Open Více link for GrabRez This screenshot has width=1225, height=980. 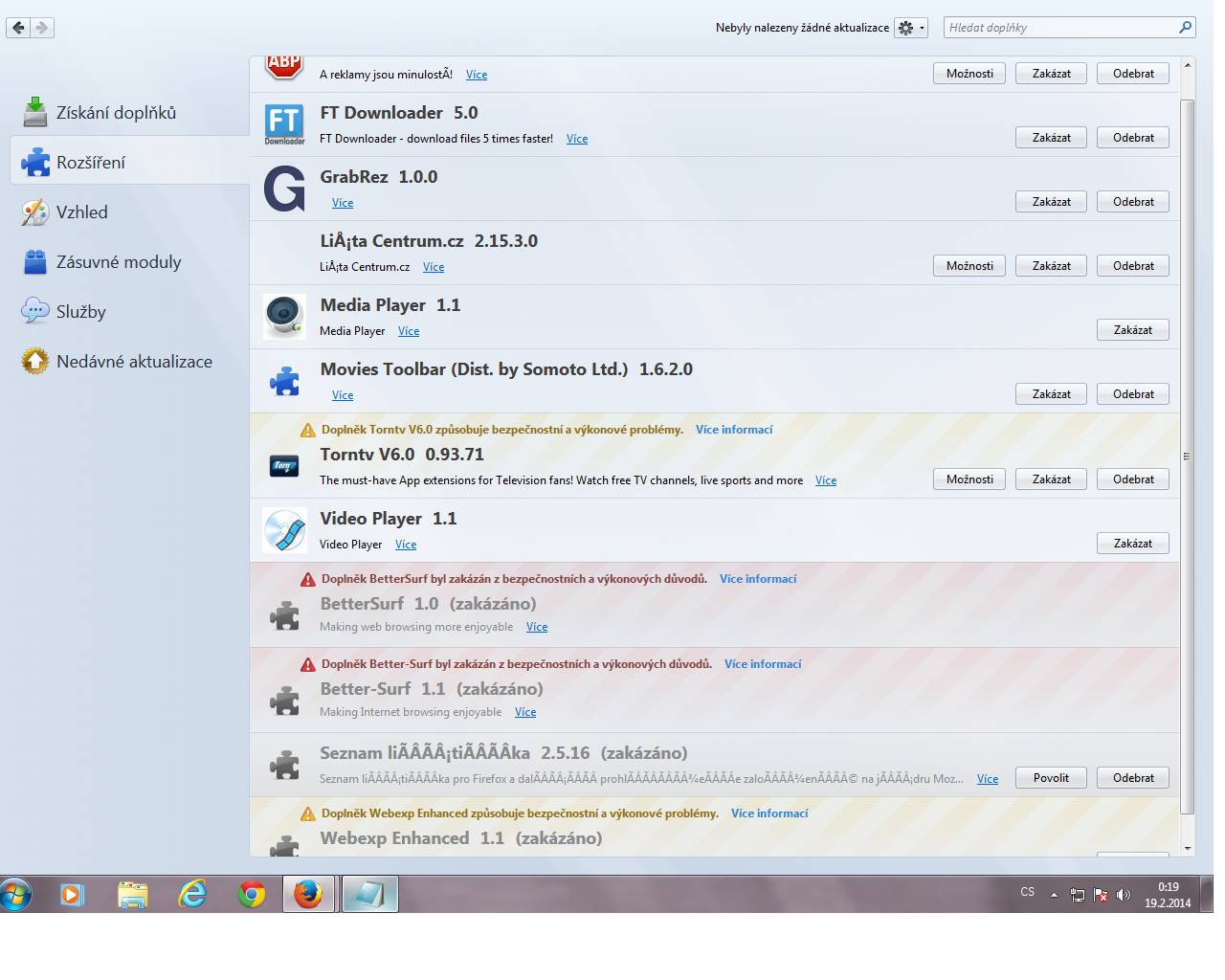(343, 203)
